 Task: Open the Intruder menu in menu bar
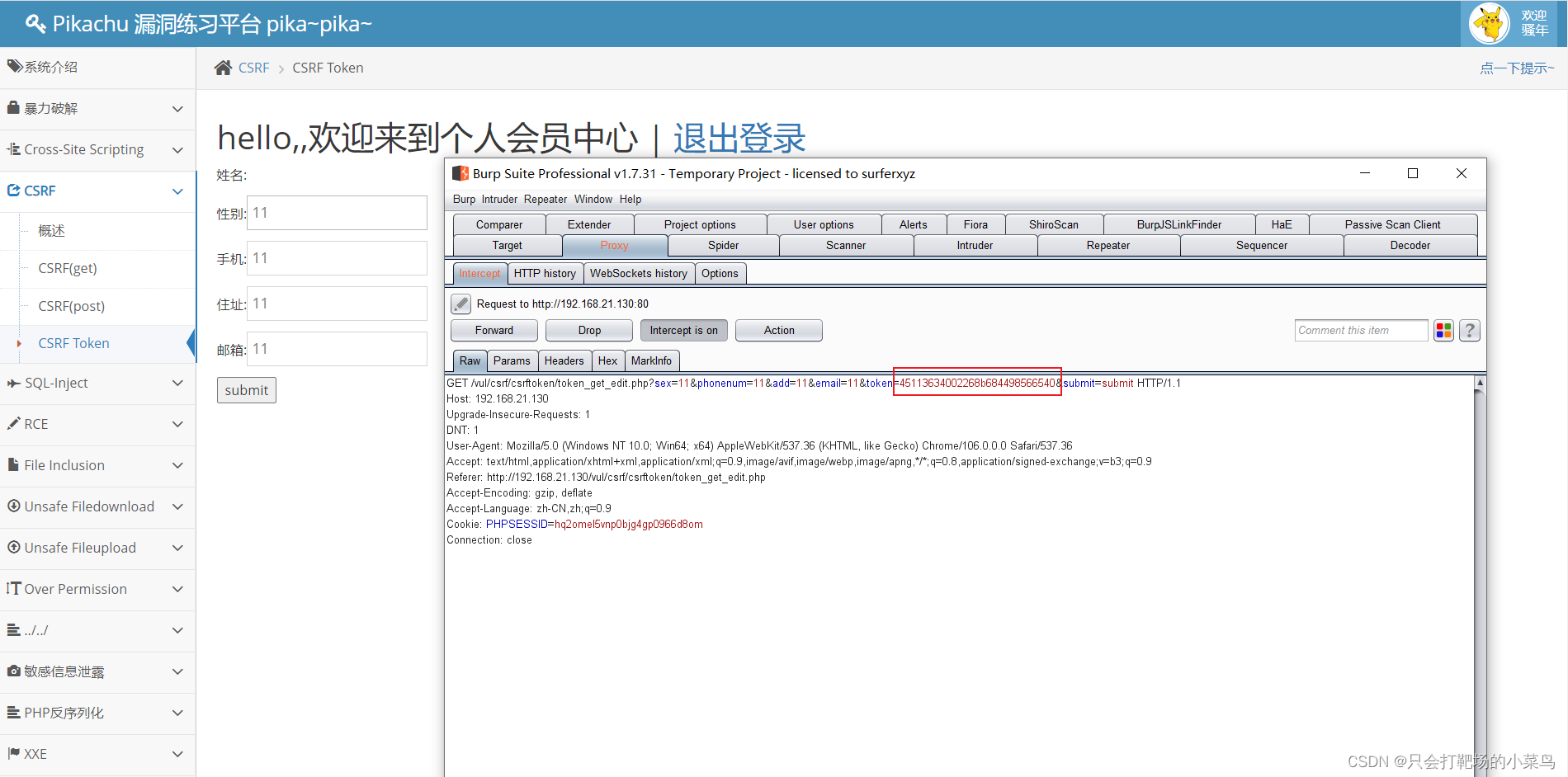499,200
